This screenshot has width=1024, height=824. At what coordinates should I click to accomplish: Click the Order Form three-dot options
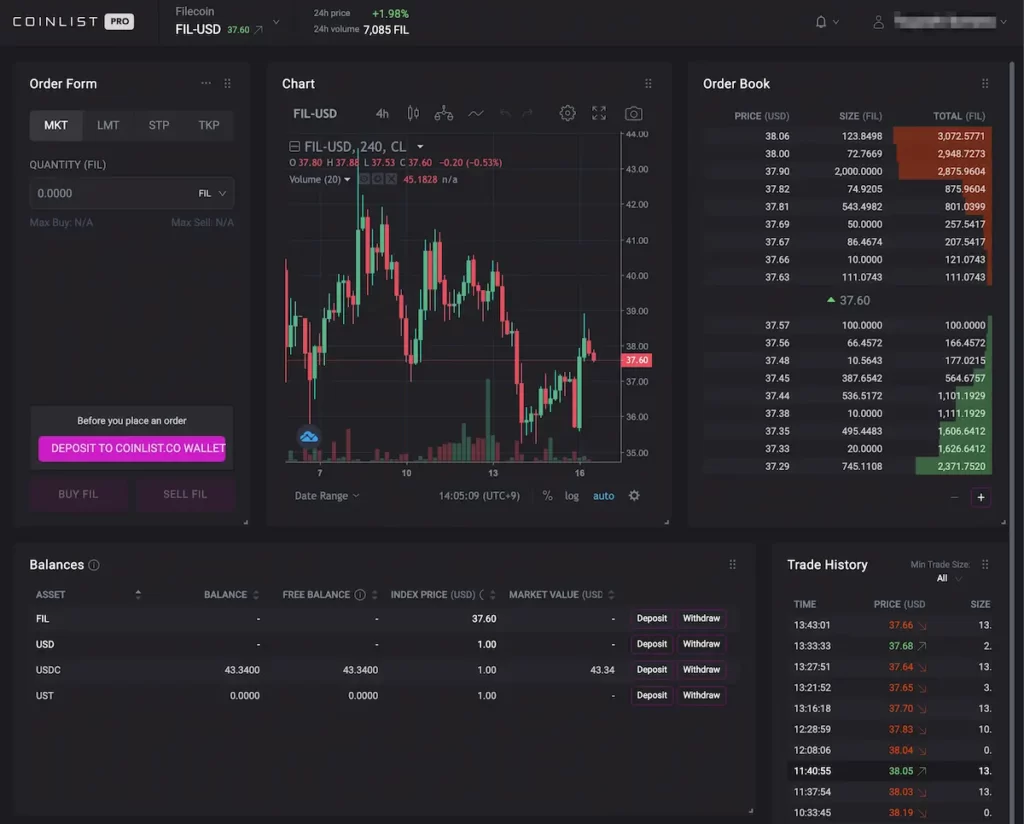[206, 83]
